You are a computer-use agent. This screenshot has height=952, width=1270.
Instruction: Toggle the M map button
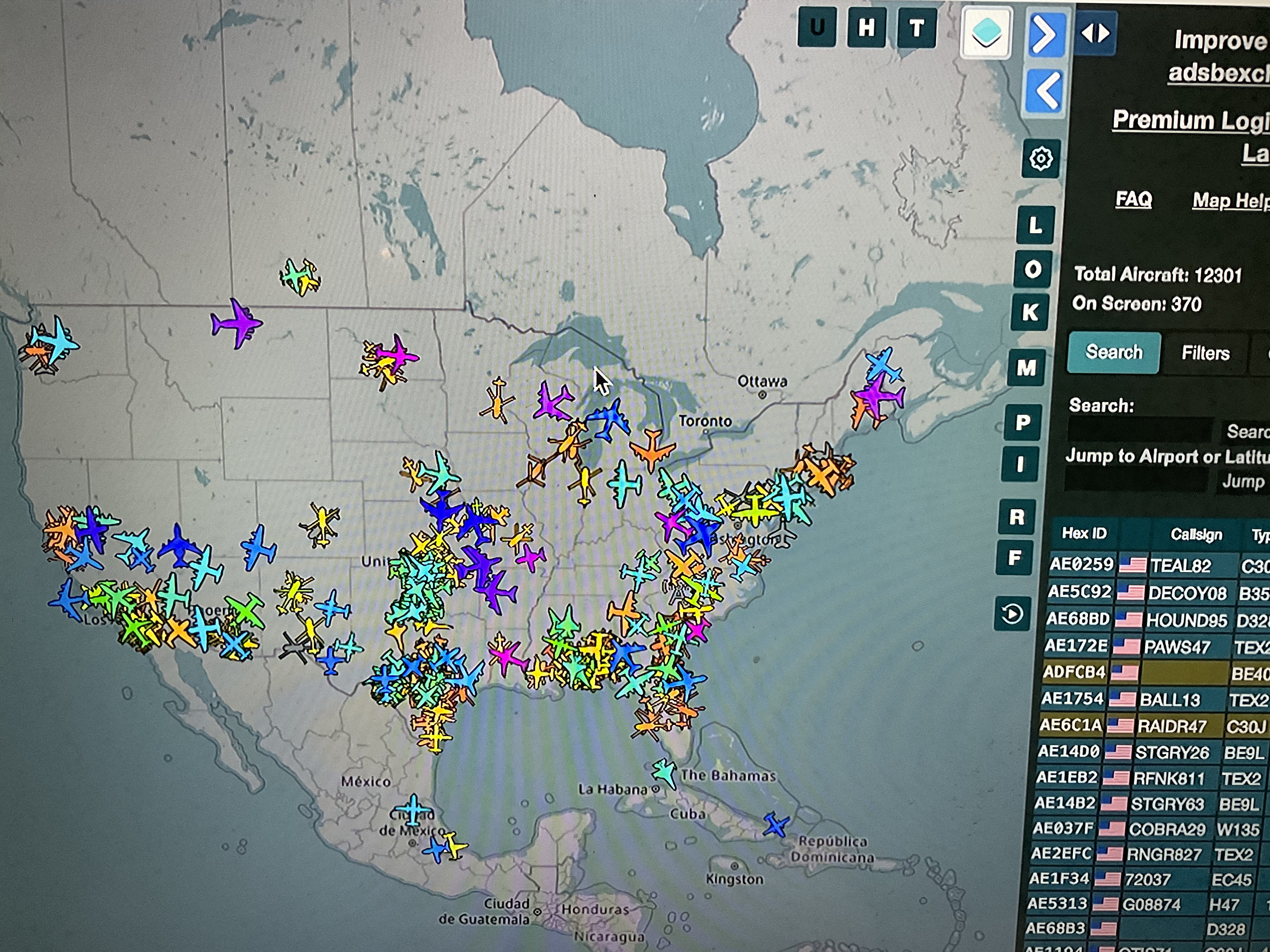(x=1027, y=367)
